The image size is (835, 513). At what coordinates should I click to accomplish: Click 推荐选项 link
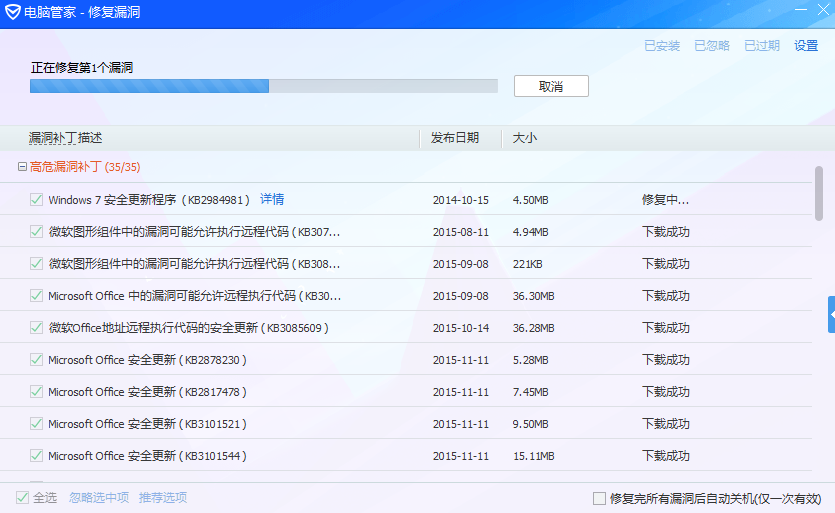[x=163, y=497]
